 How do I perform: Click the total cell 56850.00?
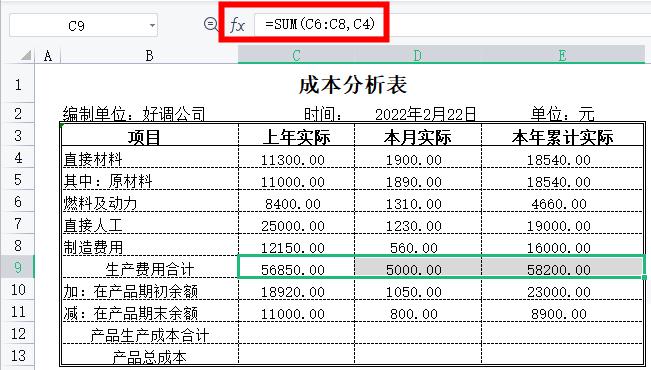[296, 267]
